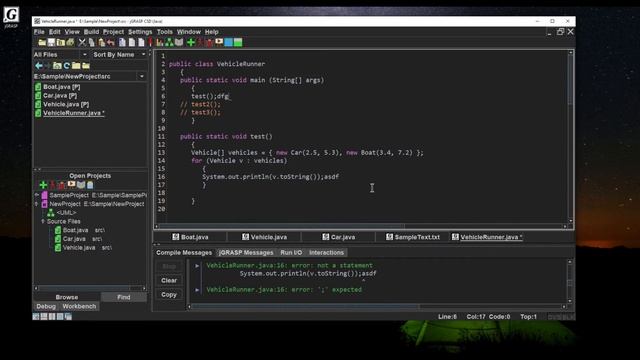Viewport: 640px width, 360px height.
Task: Click the red ladybug icon under Open Projects
Action: tap(62, 185)
